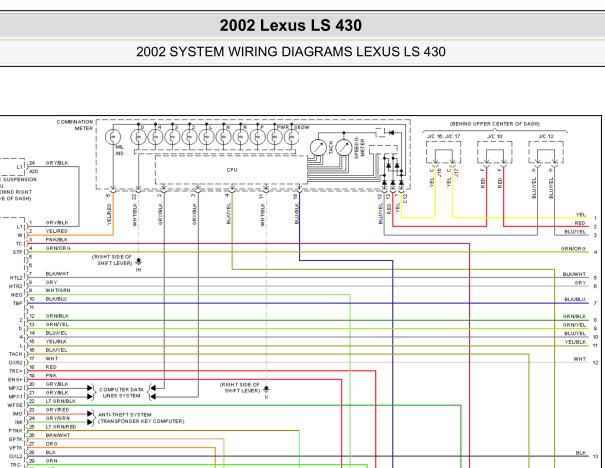Click the speedometer gauge symbol

click(x=344, y=147)
